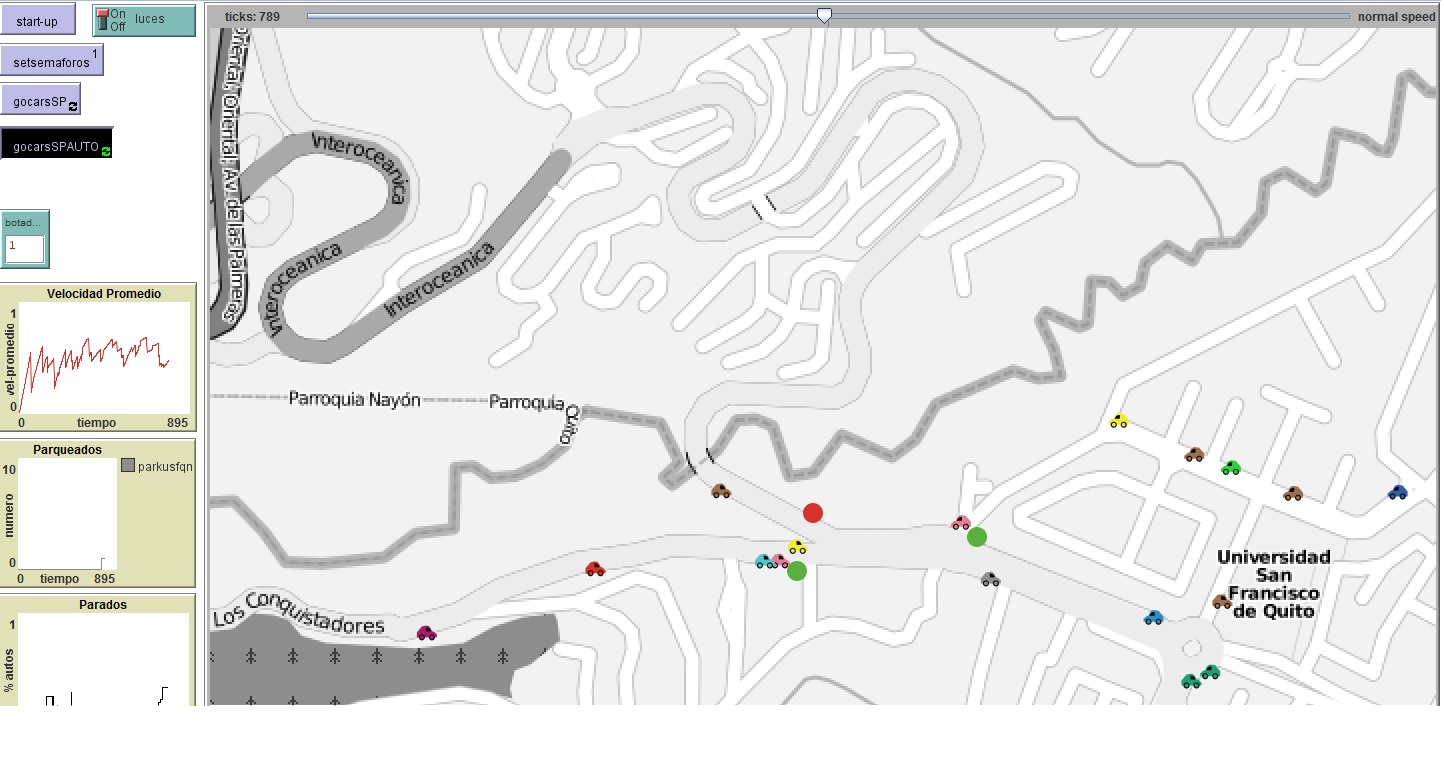This screenshot has height=779, width=1444.
Task: Toggle the gocarsSP forever button
Action: pyautogui.click(x=40, y=101)
